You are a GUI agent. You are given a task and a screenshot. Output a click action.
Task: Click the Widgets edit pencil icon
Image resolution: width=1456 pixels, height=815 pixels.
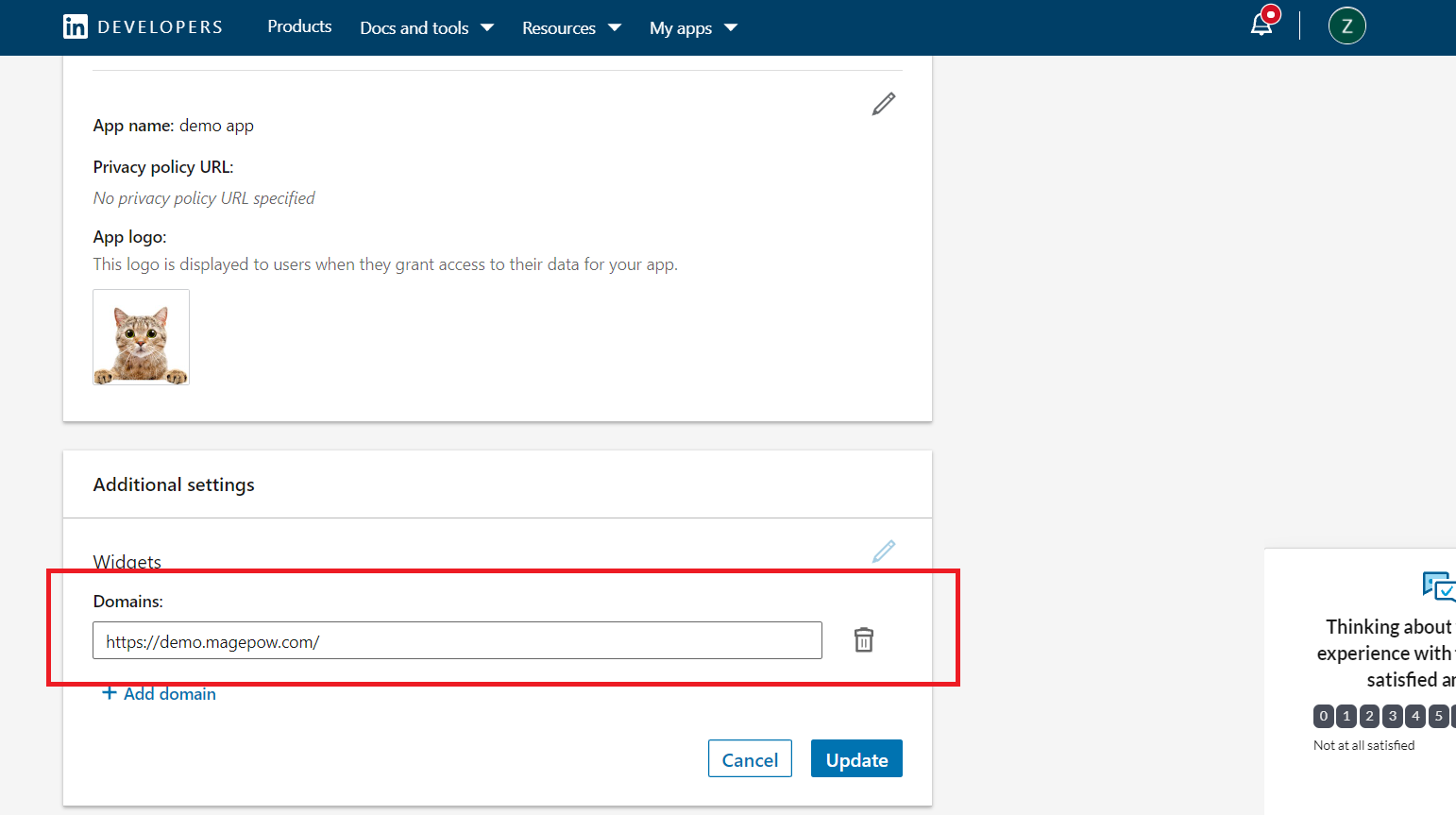[883, 552]
